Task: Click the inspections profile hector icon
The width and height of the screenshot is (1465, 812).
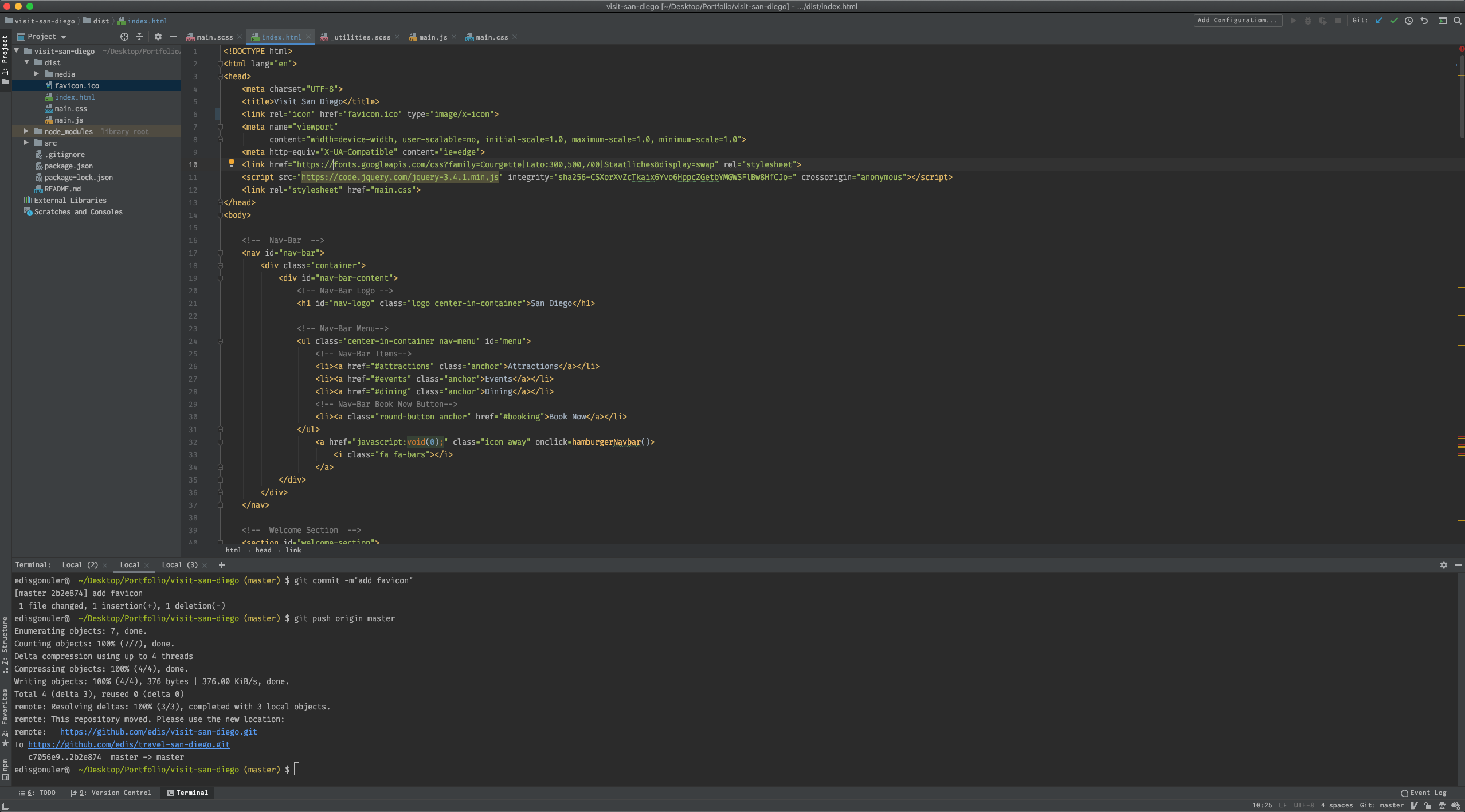Action: (x=1442, y=805)
